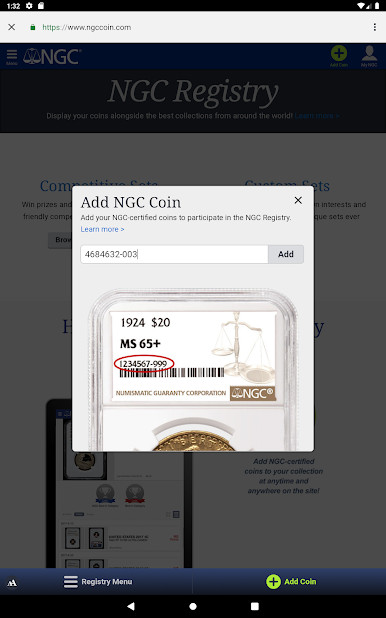Screen dimensions: 386x618
Task: Tap the Android back navigation button
Action: [131, 606]
